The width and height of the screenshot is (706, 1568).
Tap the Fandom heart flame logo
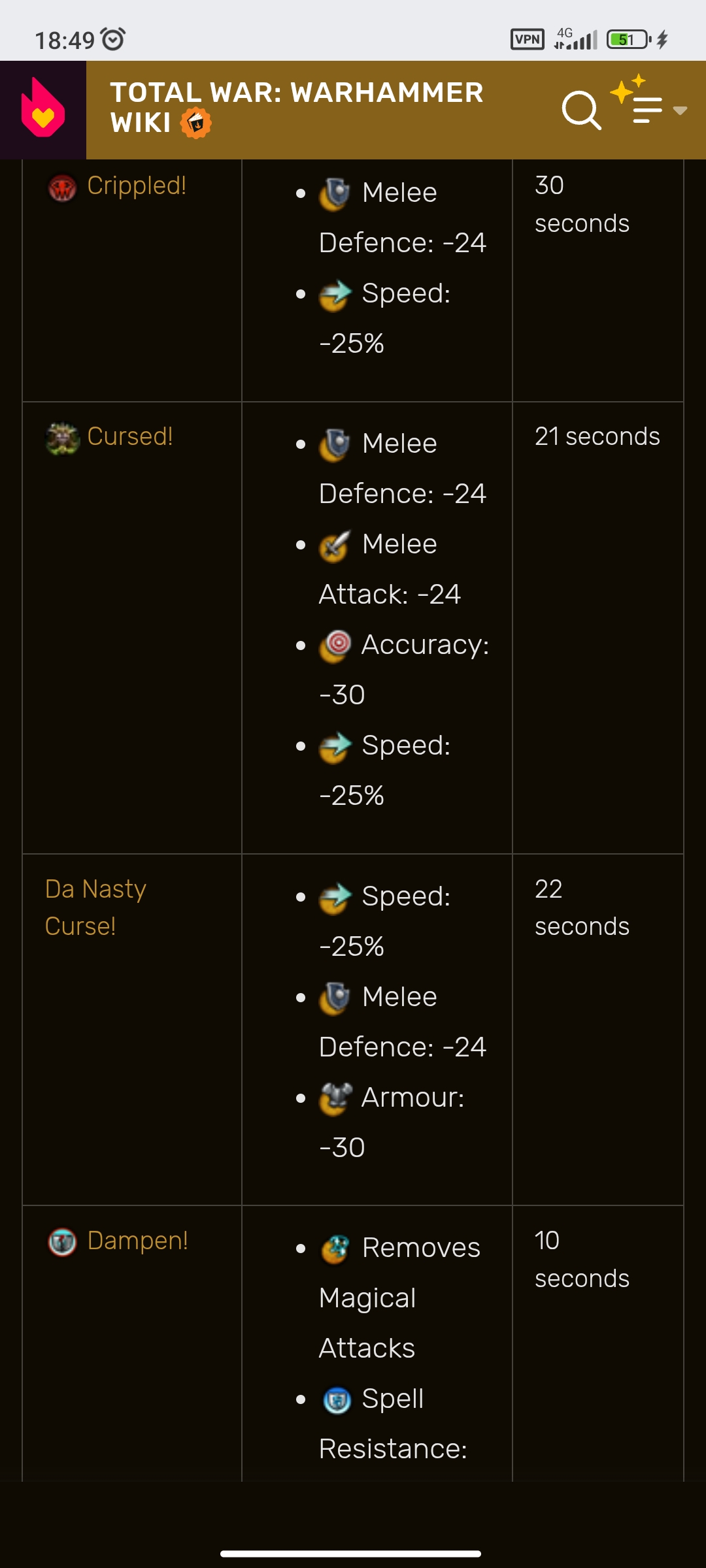[43, 110]
